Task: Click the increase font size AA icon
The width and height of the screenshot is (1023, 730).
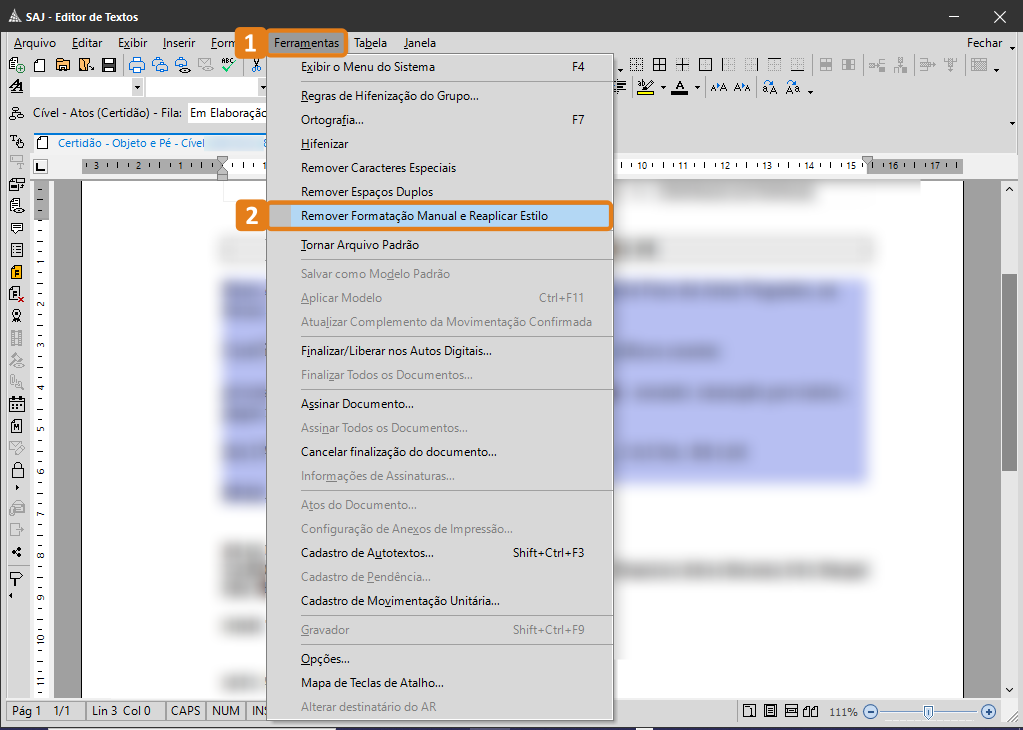Action: click(718, 87)
